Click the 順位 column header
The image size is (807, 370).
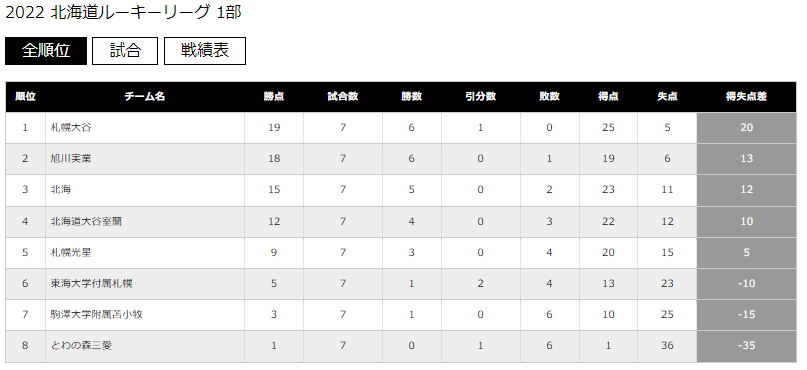point(25,97)
